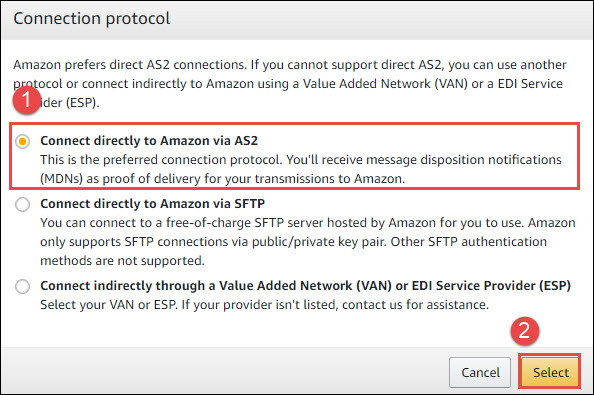The width and height of the screenshot is (594, 395).
Task: Enable the VAN or ESP radio option
Action: (22, 286)
